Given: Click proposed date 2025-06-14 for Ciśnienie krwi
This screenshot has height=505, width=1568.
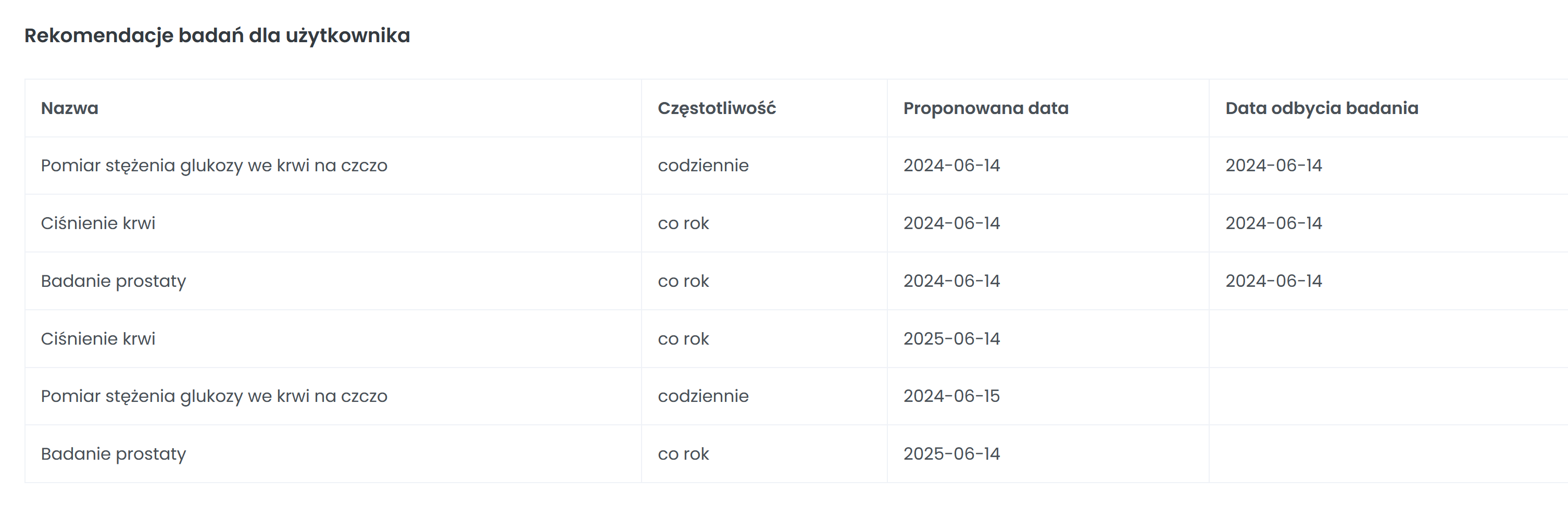Looking at the screenshot, I should coord(951,339).
